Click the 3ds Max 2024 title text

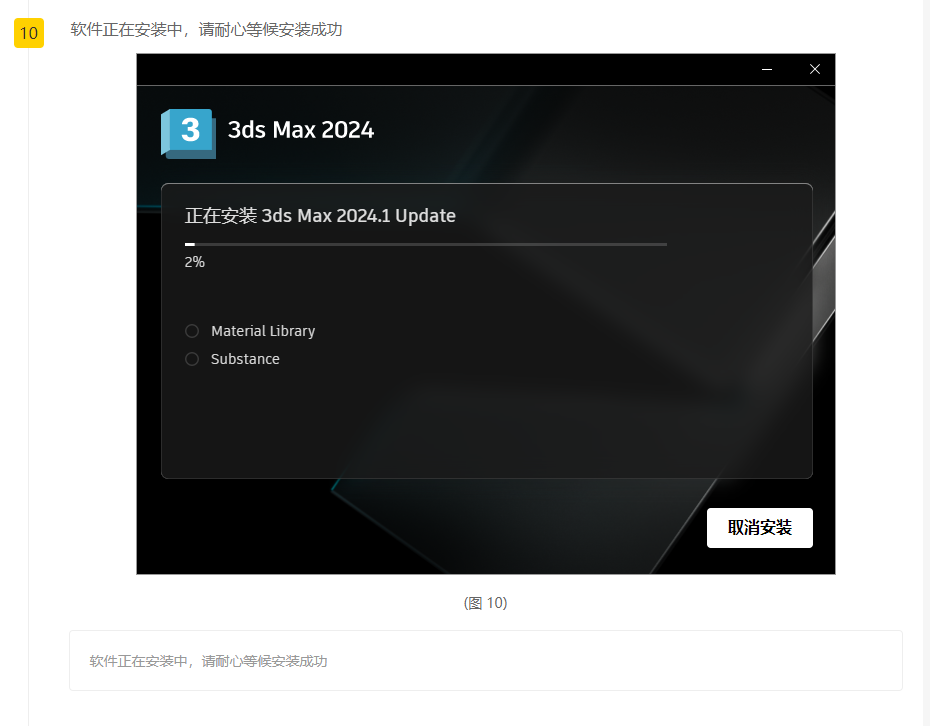301,130
